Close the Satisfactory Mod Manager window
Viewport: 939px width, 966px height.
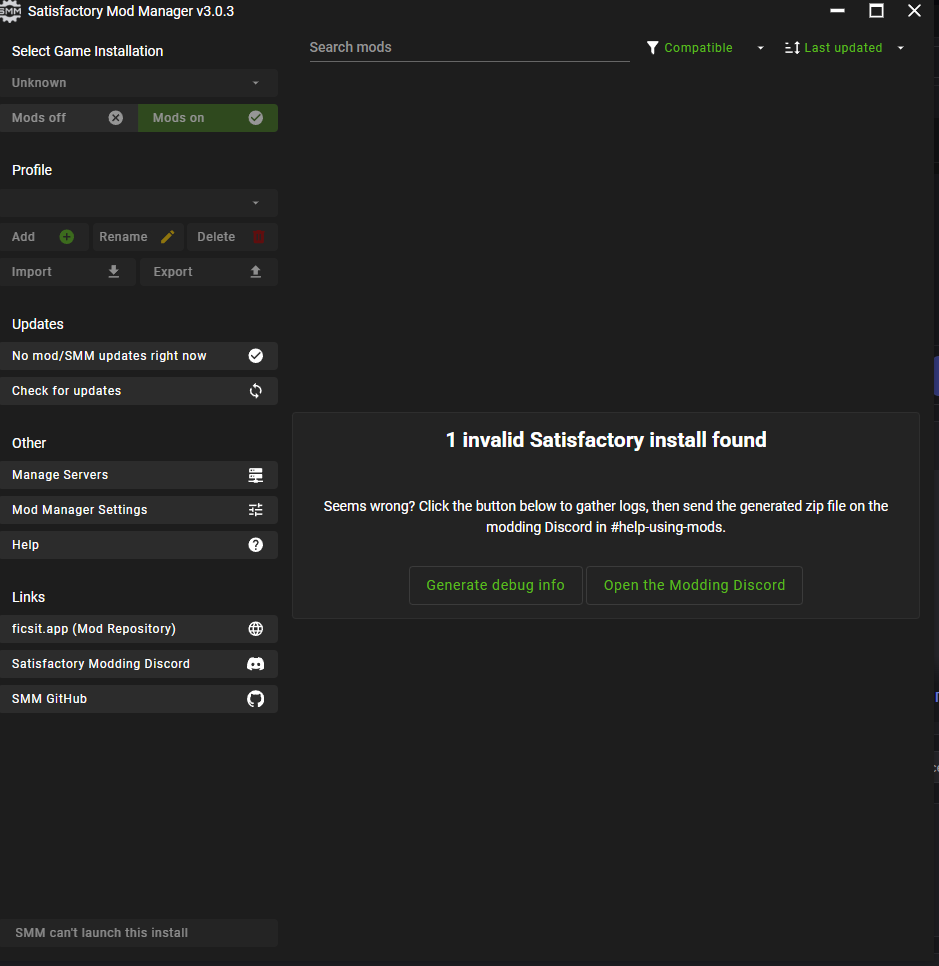(914, 11)
